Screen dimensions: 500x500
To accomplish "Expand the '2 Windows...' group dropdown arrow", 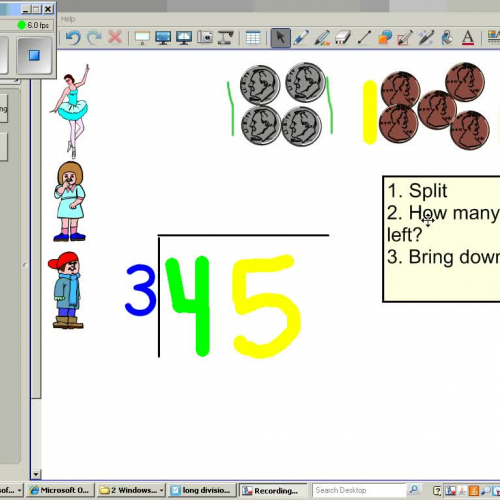I will [162, 491].
